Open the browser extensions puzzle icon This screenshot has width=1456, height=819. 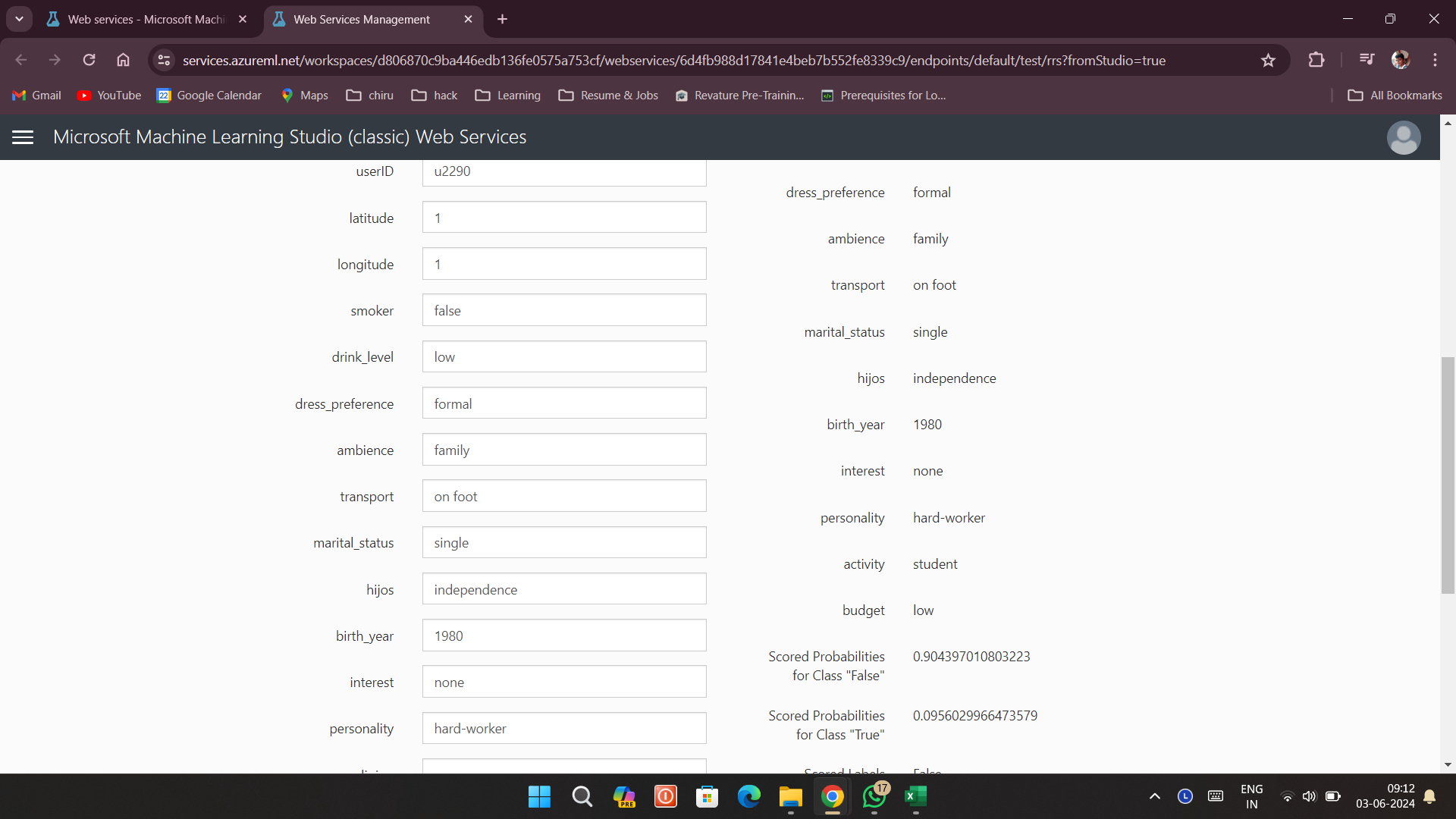(1316, 60)
